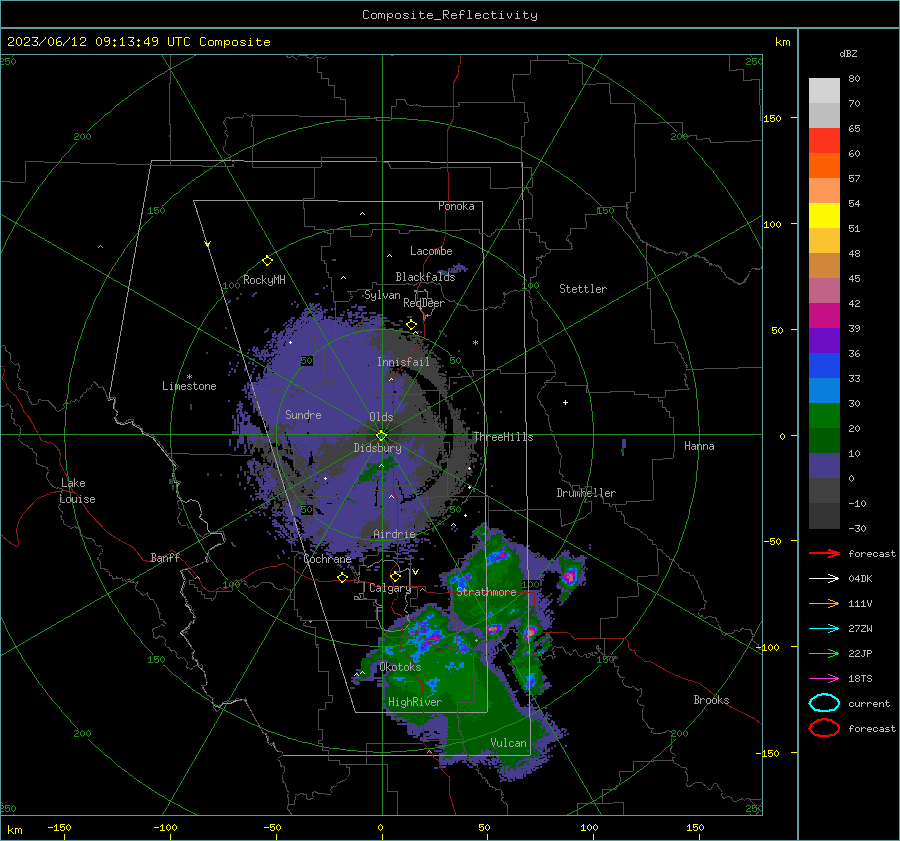Click the 'HighRiver' city label
This screenshot has height=841, width=900.
click(415, 702)
